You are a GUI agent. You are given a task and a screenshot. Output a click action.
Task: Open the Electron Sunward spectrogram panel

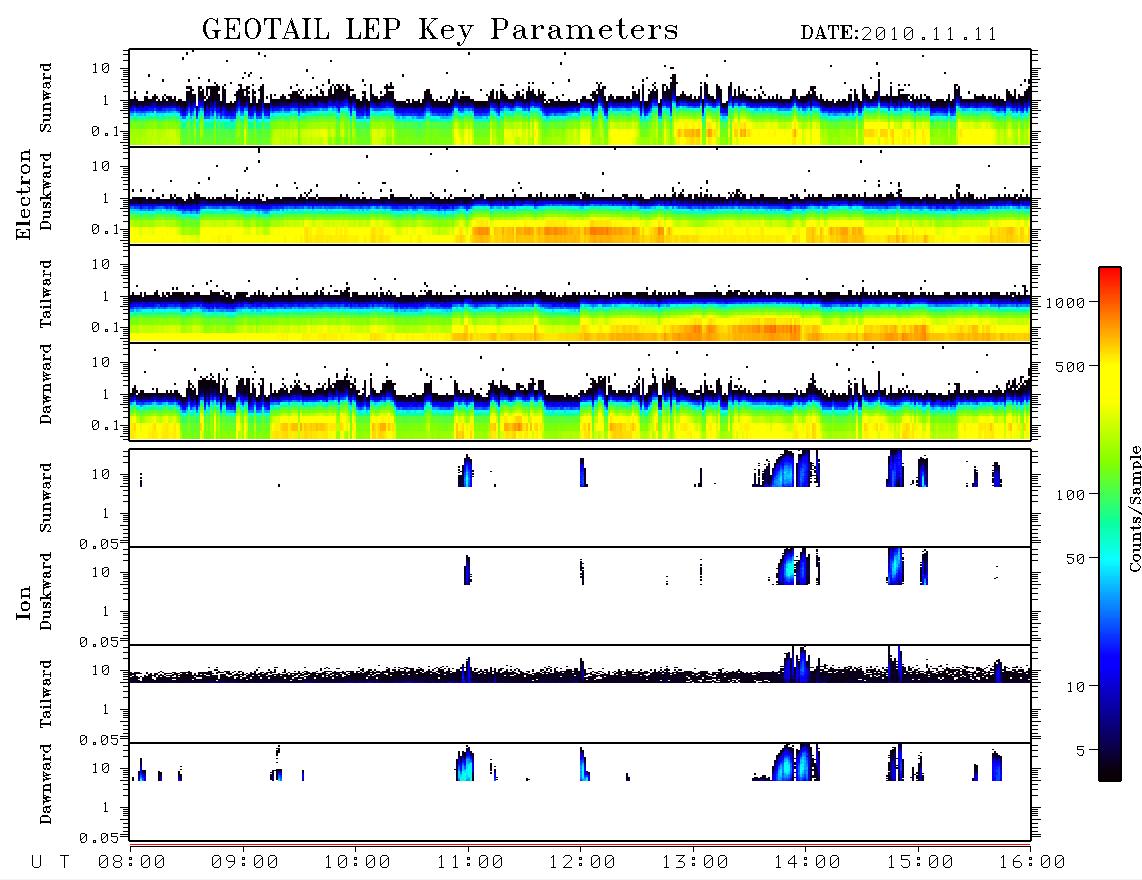point(580,98)
